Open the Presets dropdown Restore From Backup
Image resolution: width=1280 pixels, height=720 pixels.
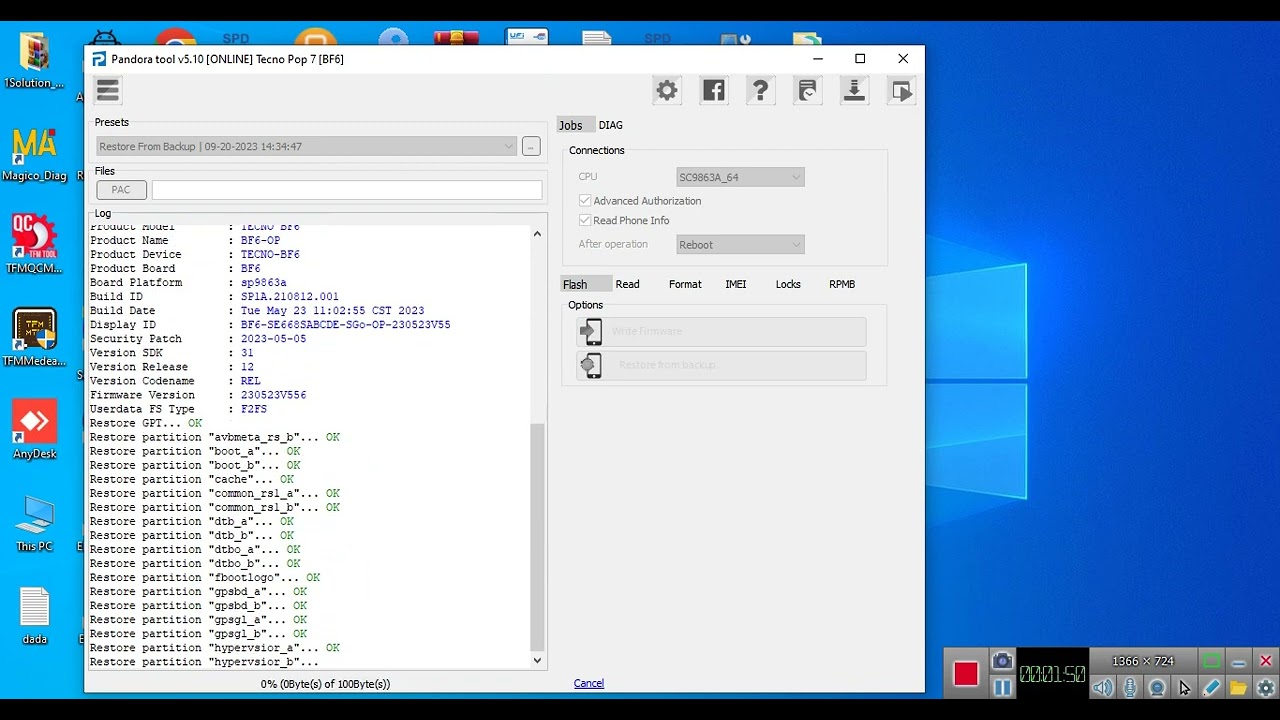(307, 146)
